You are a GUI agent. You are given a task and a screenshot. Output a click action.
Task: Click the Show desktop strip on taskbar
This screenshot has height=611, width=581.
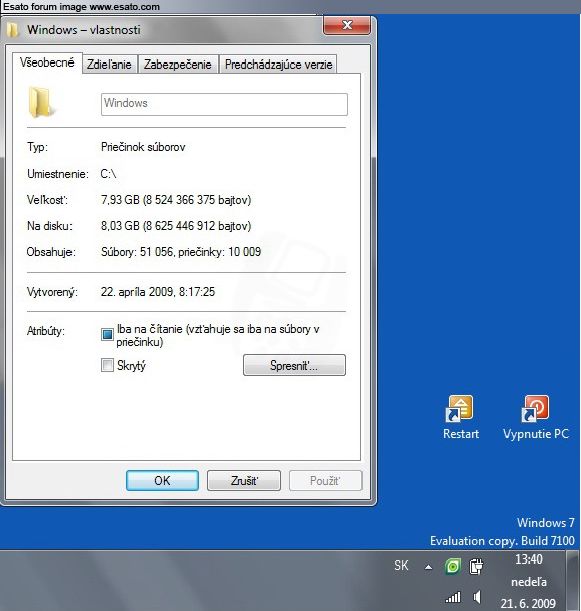(x=573, y=581)
